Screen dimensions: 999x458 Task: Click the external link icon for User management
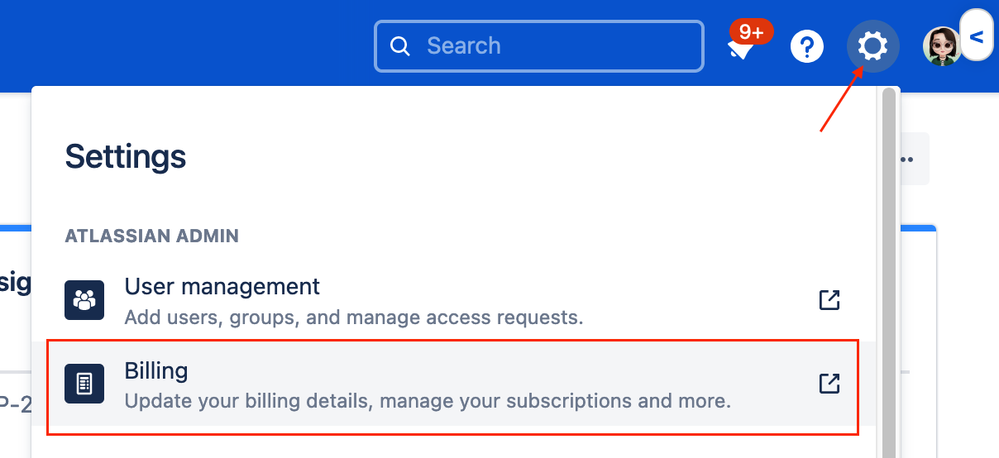829,299
